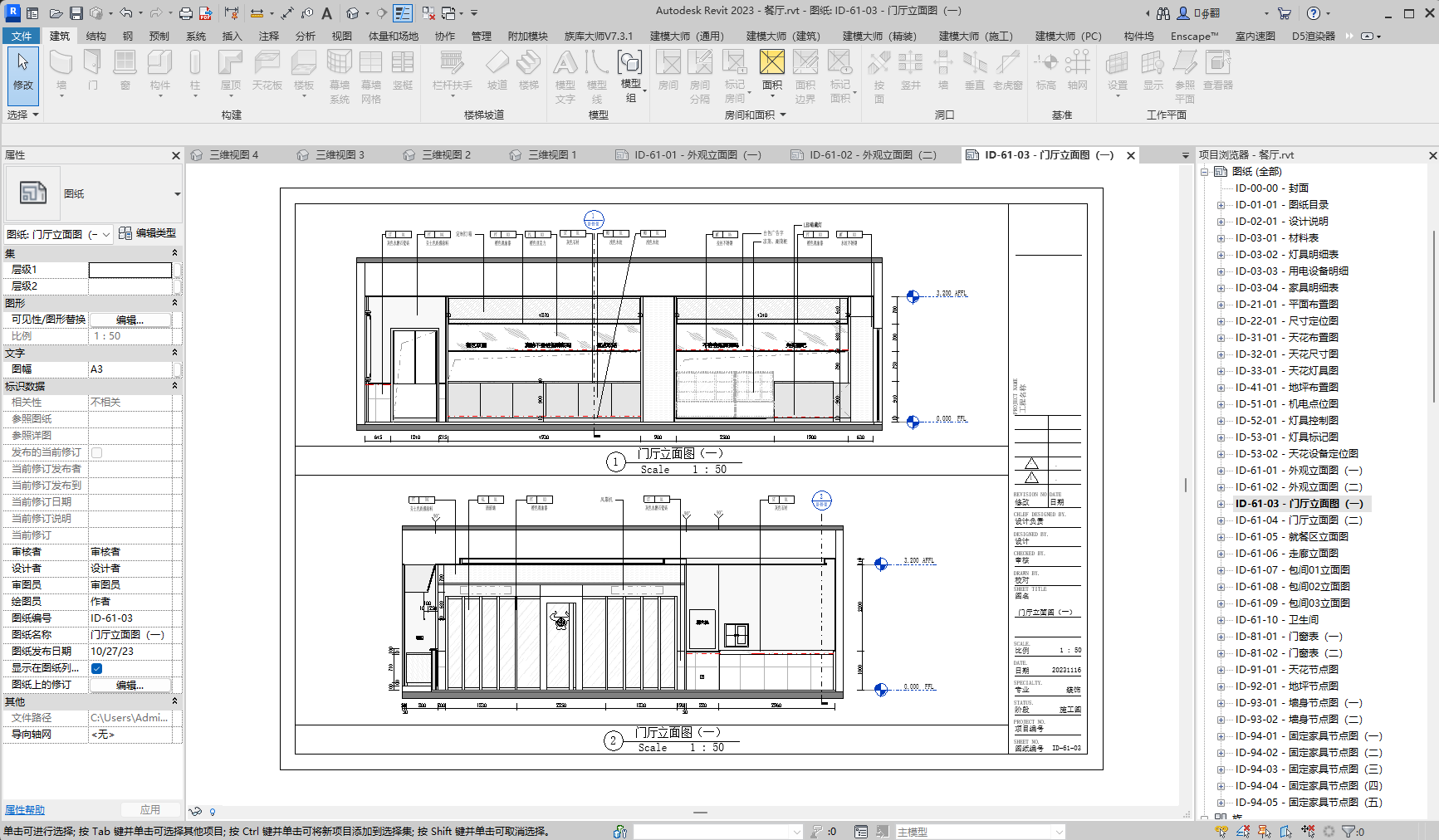
Task: Open the sheet type selector dropdown
Action: [x=177, y=194]
